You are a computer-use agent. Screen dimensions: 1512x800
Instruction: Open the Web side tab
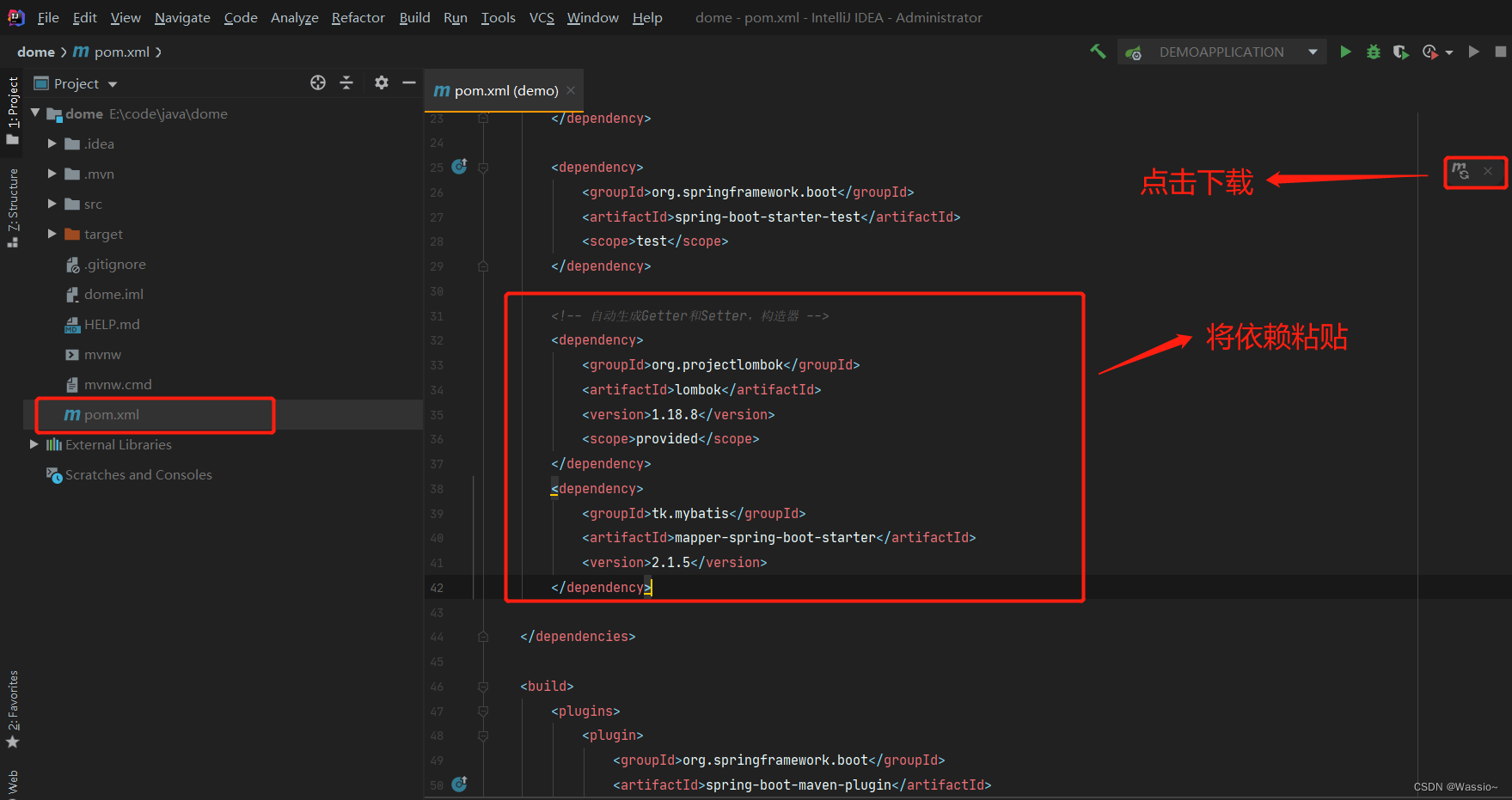[x=13, y=783]
